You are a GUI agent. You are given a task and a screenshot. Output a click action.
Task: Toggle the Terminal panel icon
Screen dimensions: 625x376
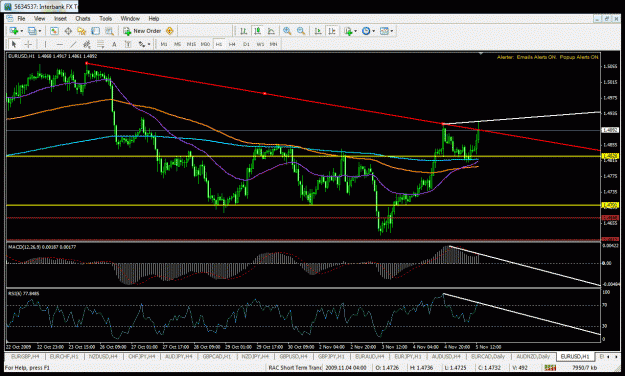click(95, 31)
